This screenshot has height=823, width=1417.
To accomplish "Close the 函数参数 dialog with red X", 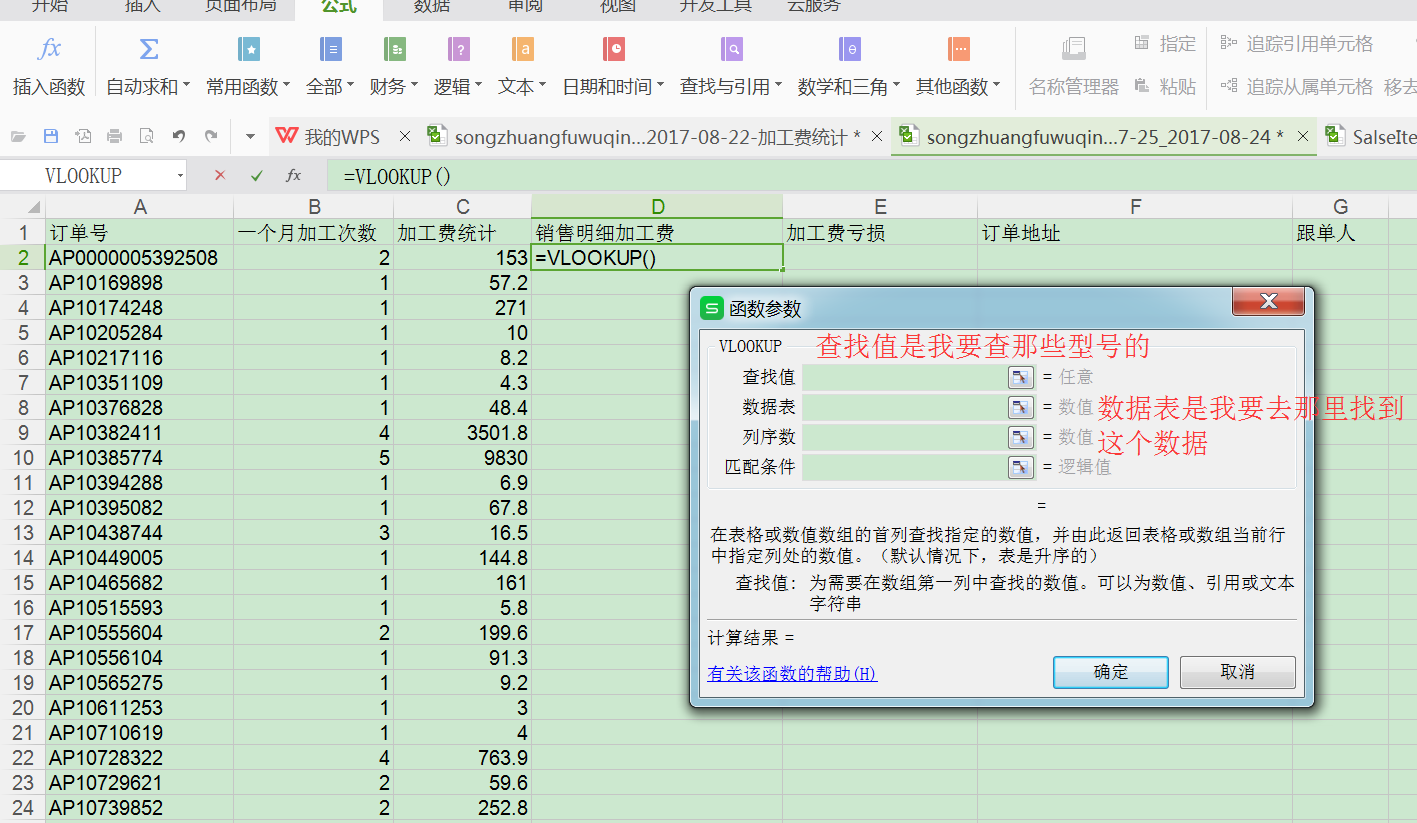I will [x=1269, y=301].
